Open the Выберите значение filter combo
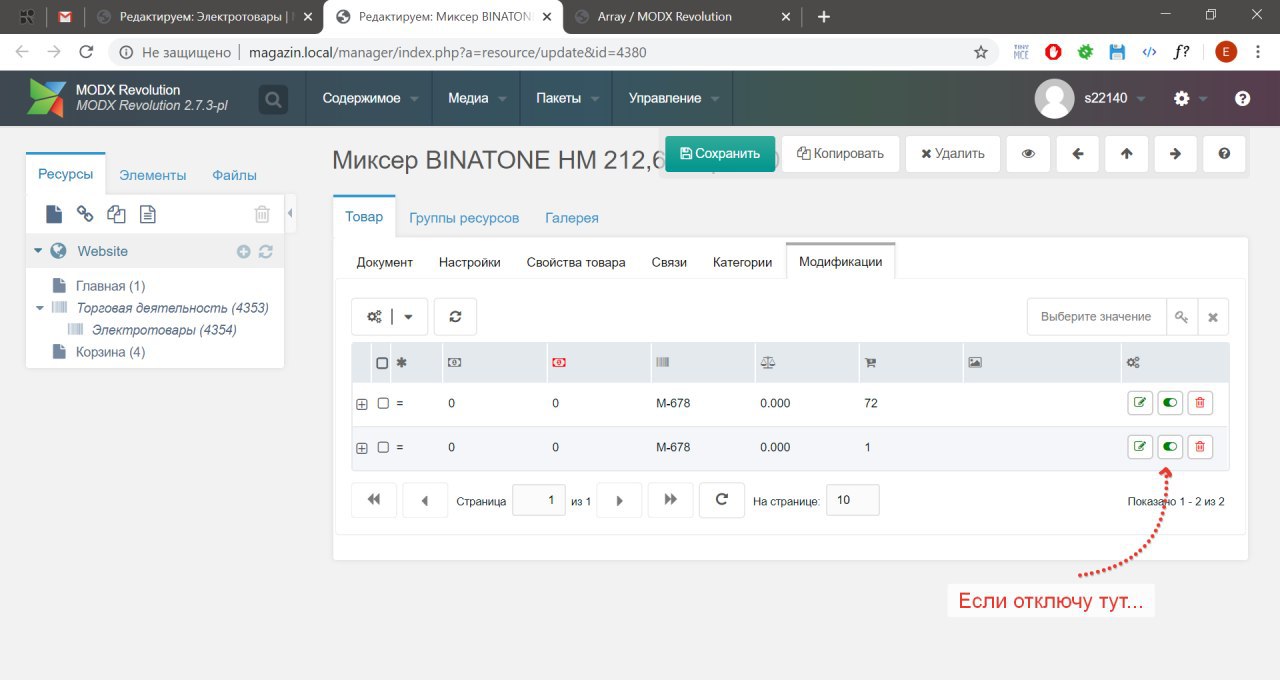The height and width of the screenshot is (680, 1280). pos(1097,317)
